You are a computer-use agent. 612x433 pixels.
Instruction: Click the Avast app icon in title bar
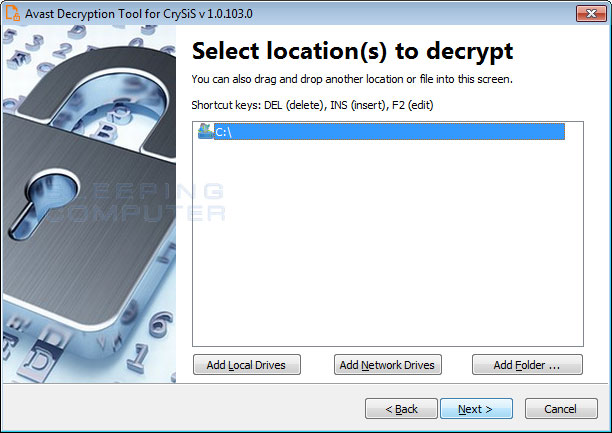(12, 12)
